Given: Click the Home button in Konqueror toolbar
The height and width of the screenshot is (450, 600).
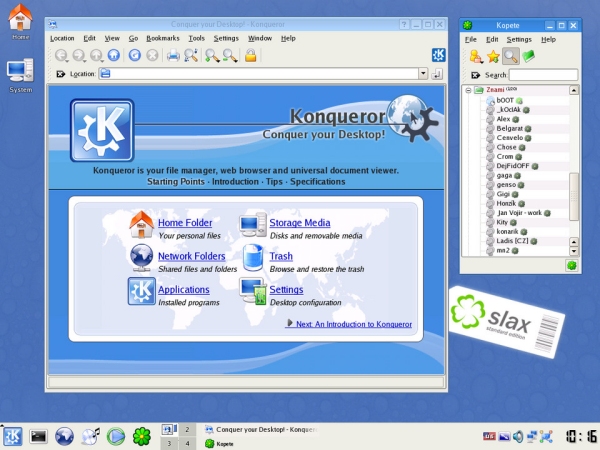Looking at the screenshot, I should tap(114, 56).
